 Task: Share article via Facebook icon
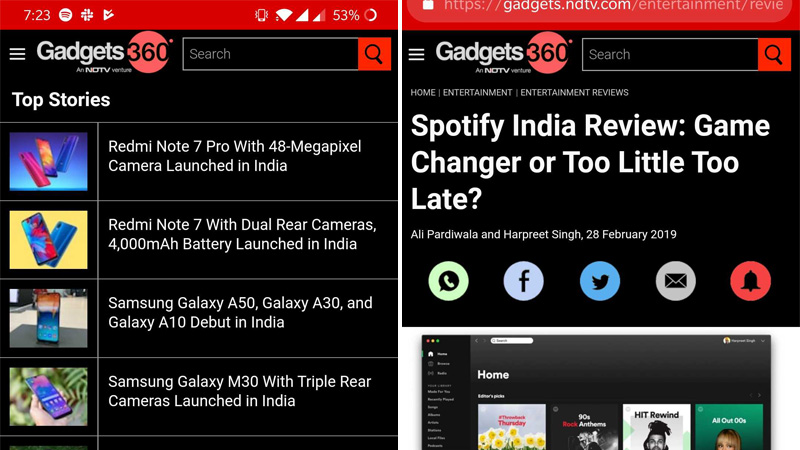pyautogui.click(x=523, y=281)
